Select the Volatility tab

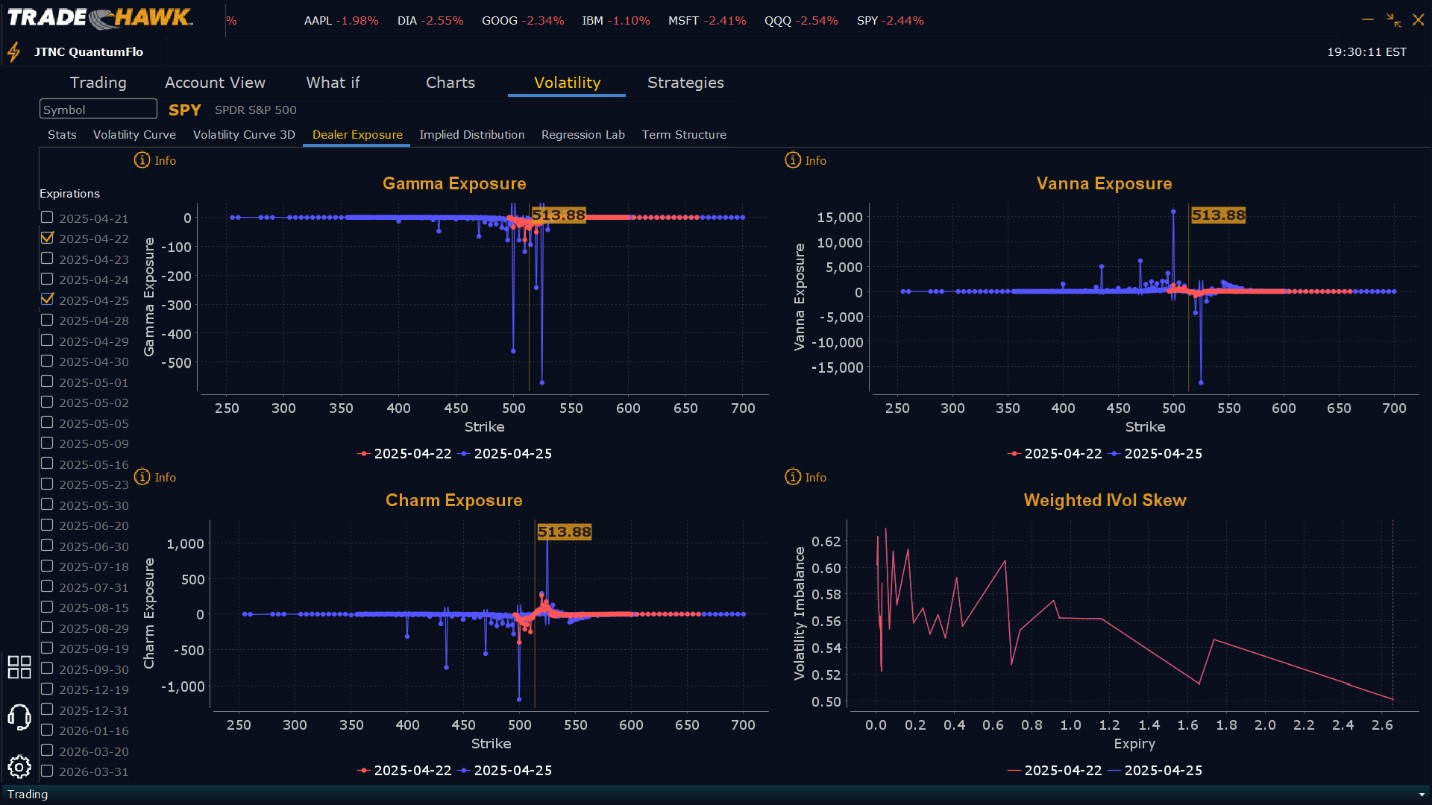567,83
